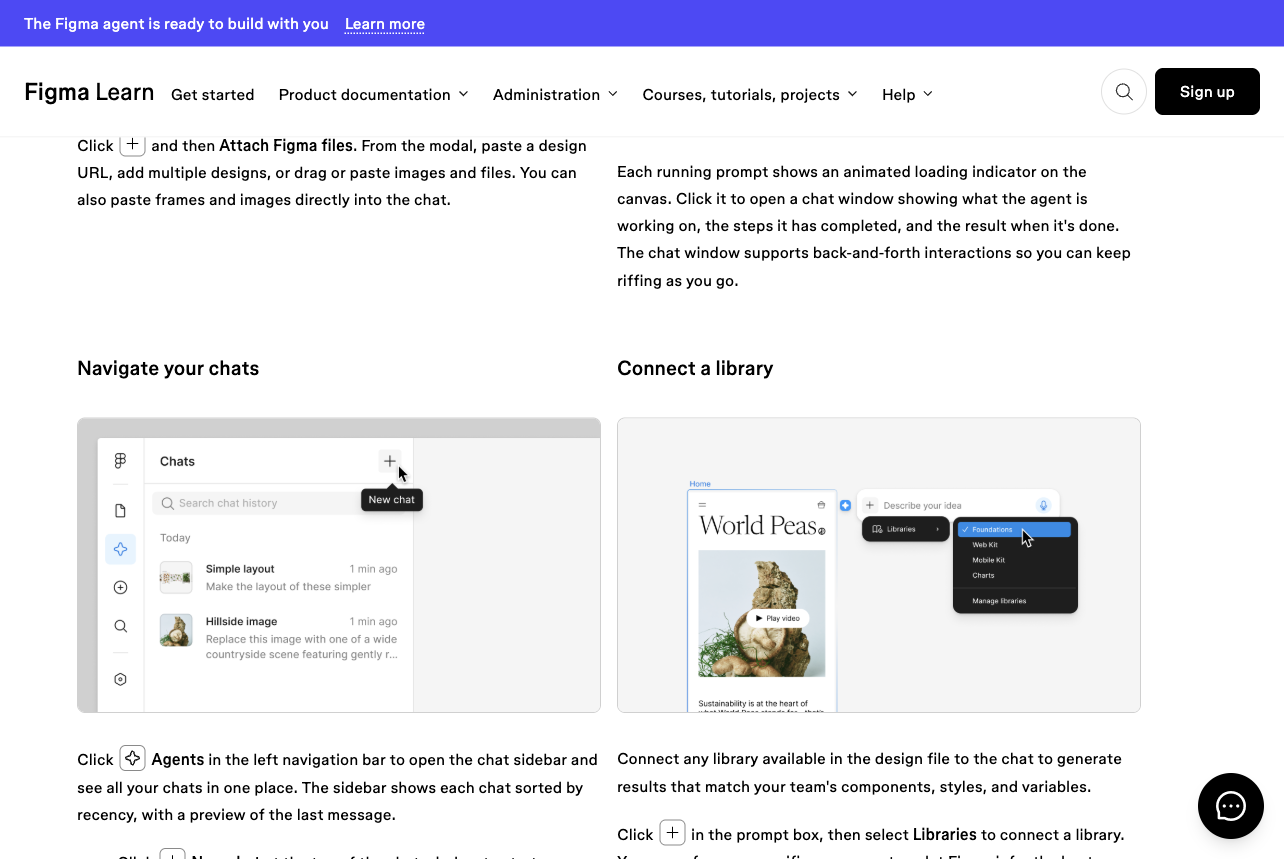Viewport: 1284px width, 859px height.
Task: Select Charts in the libraries list
Action: tap(983, 575)
